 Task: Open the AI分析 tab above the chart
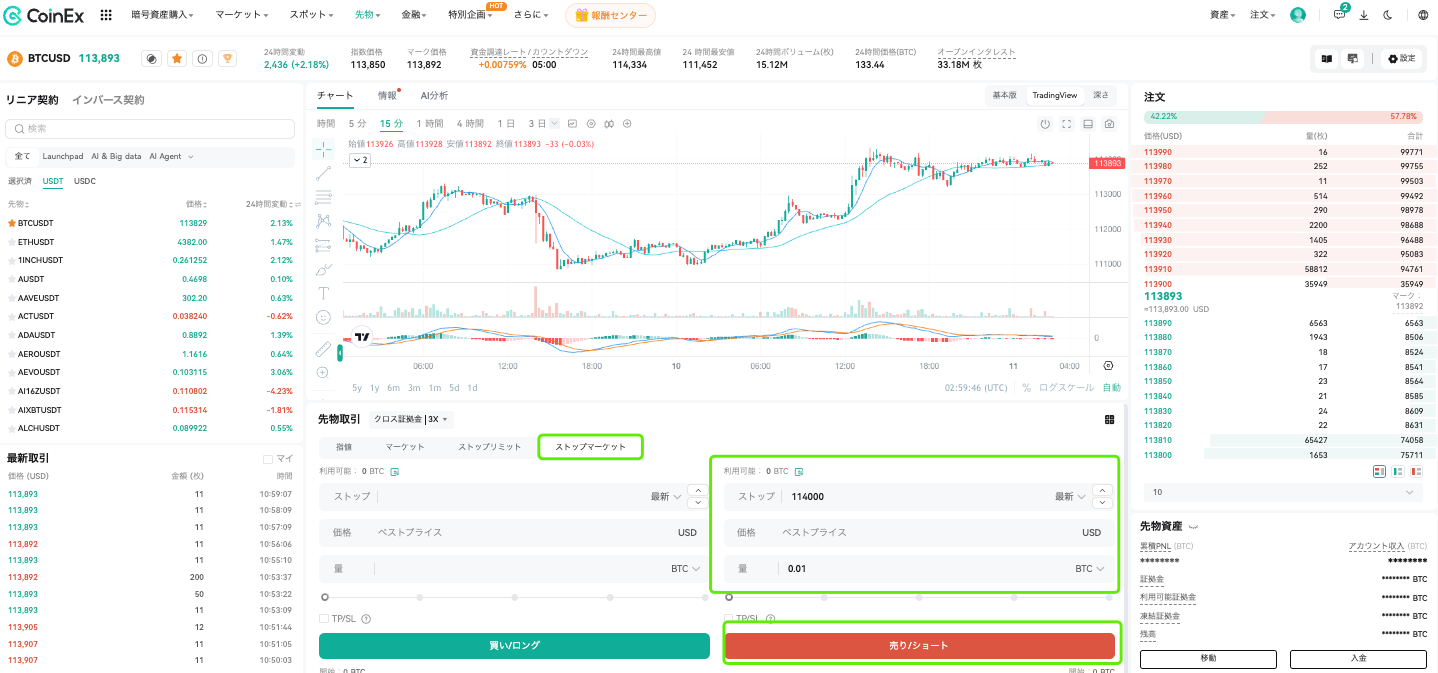point(434,96)
